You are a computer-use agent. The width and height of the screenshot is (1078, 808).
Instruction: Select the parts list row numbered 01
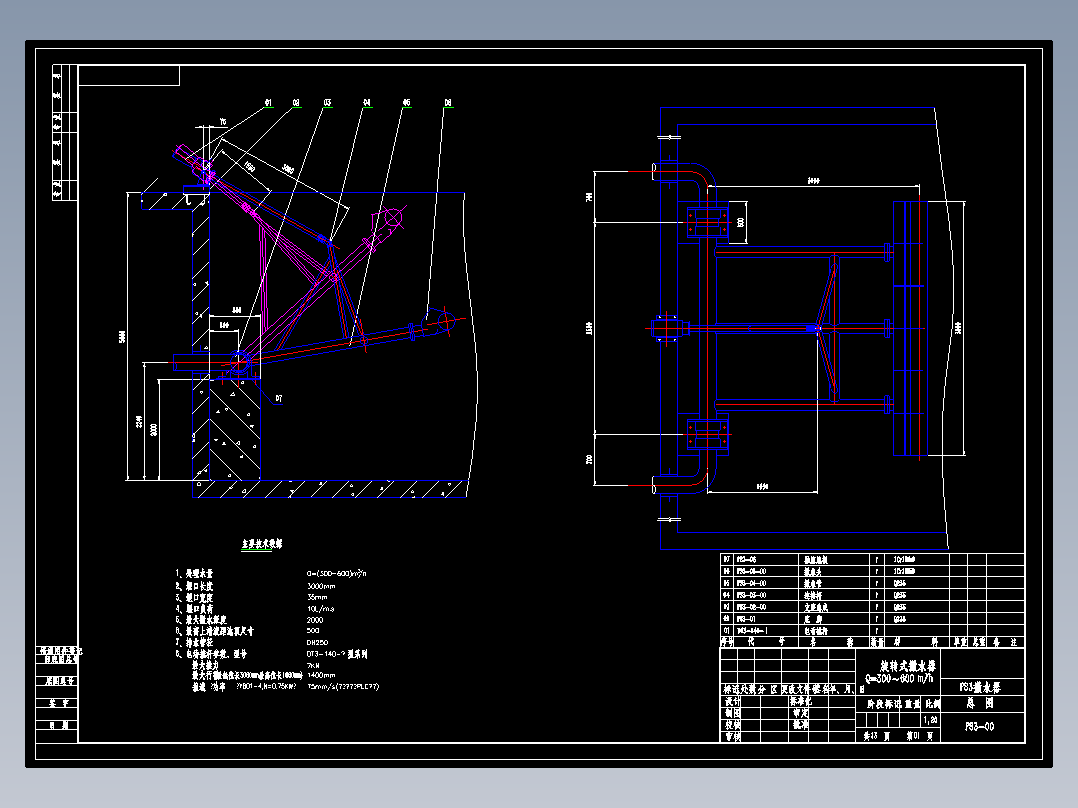[x=872, y=631]
